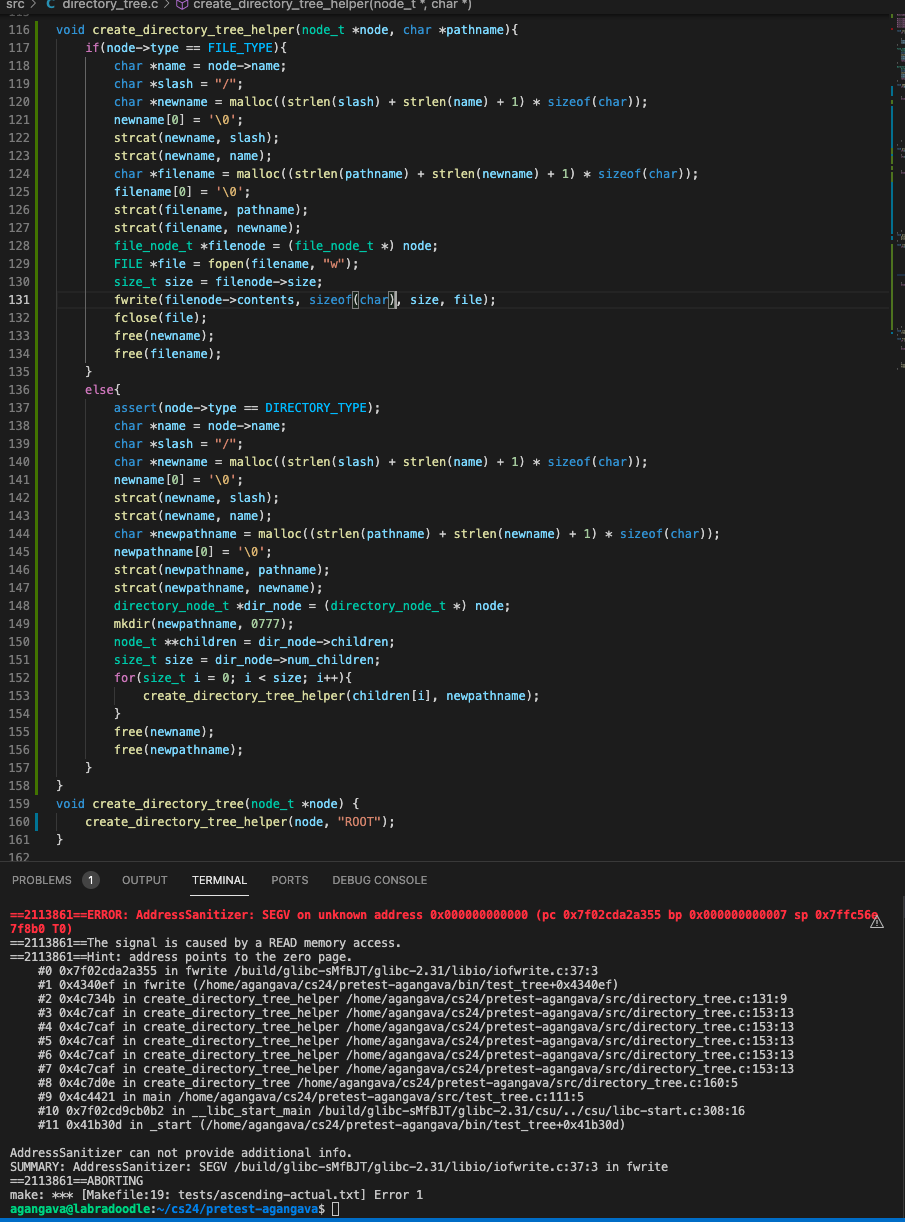
Task: Show the PORTS tab
Action: (x=290, y=880)
